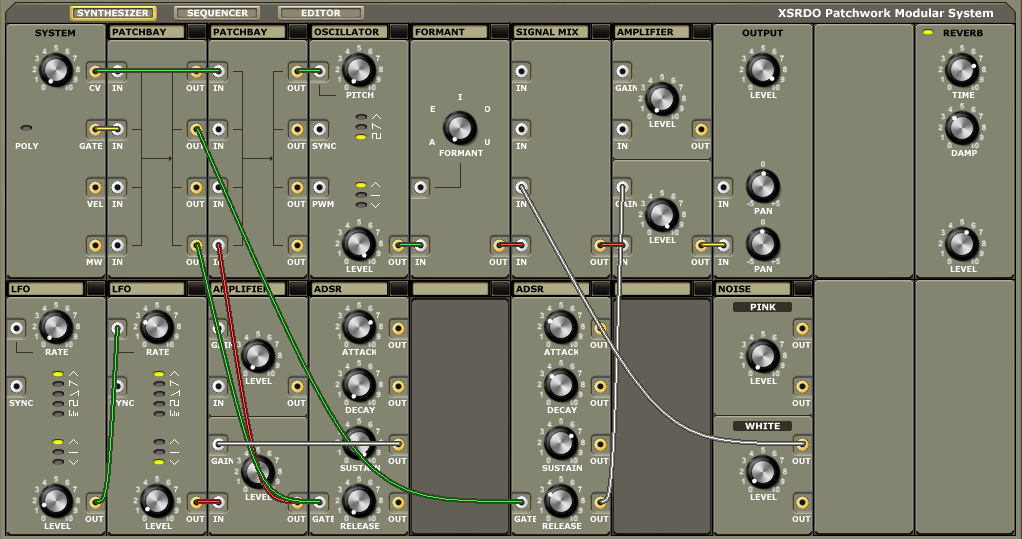Click the Formant module bottom IN jack

point(421,246)
